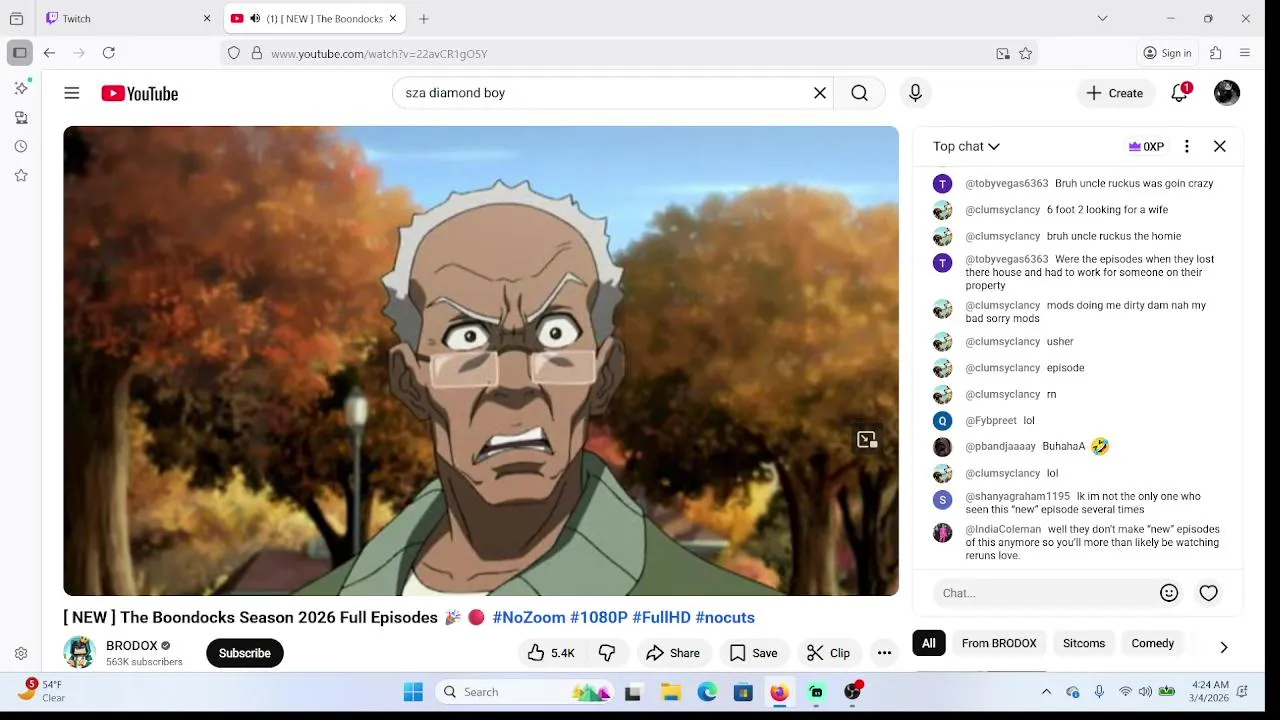The image size is (1280, 720).
Task: Open synced tabs sidebar icon
Action: tap(21, 118)
